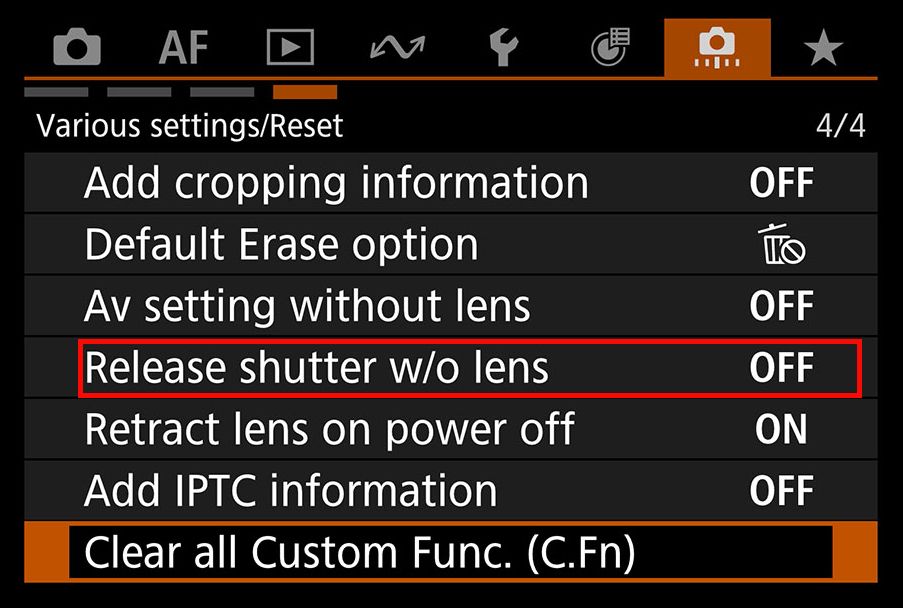The height and width of the screenshot is (608, 903).
Task: Jump to the first page indicator bar
Action: [x=56, y=93]
